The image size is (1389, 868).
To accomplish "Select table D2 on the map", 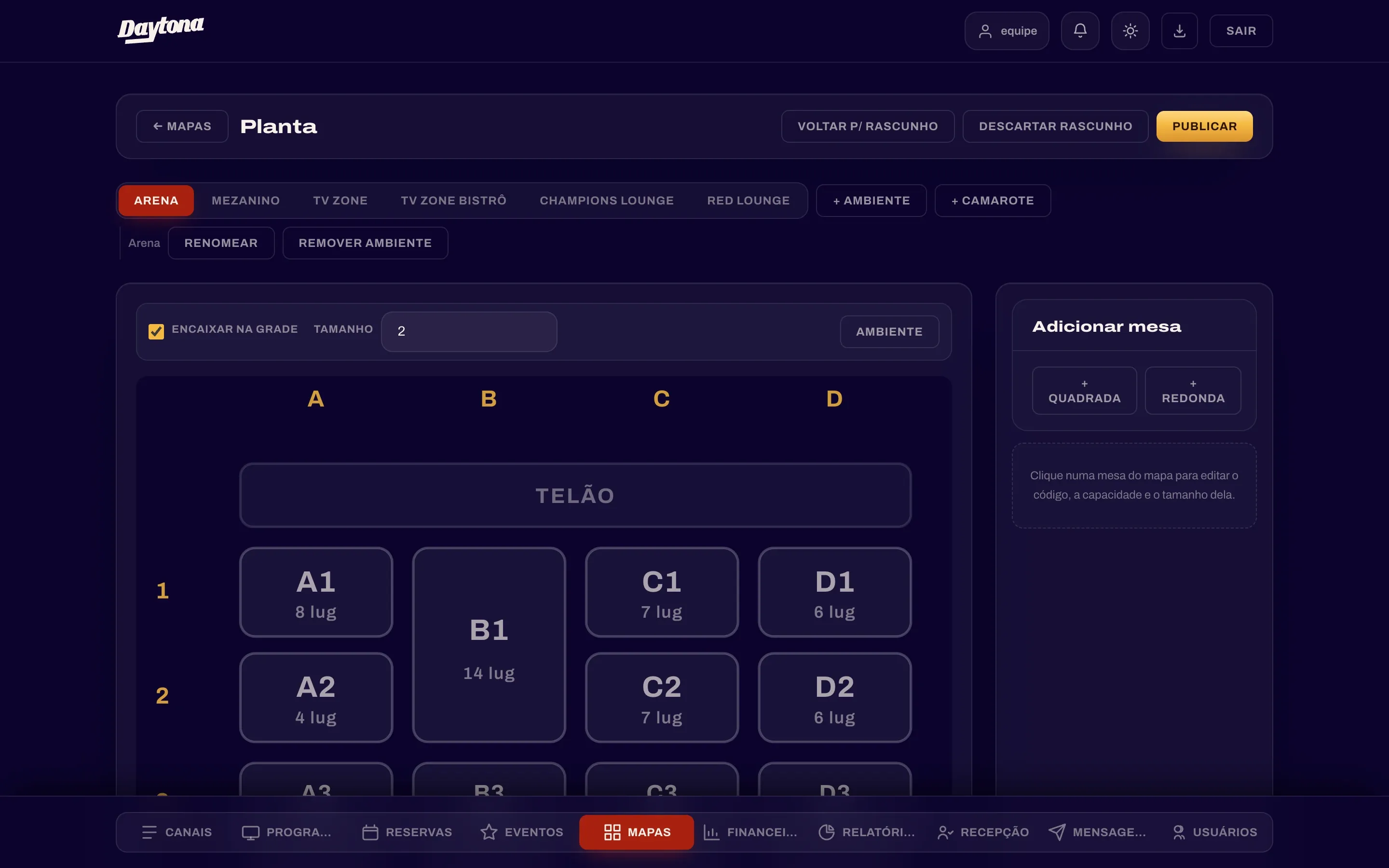I will 834,697.
